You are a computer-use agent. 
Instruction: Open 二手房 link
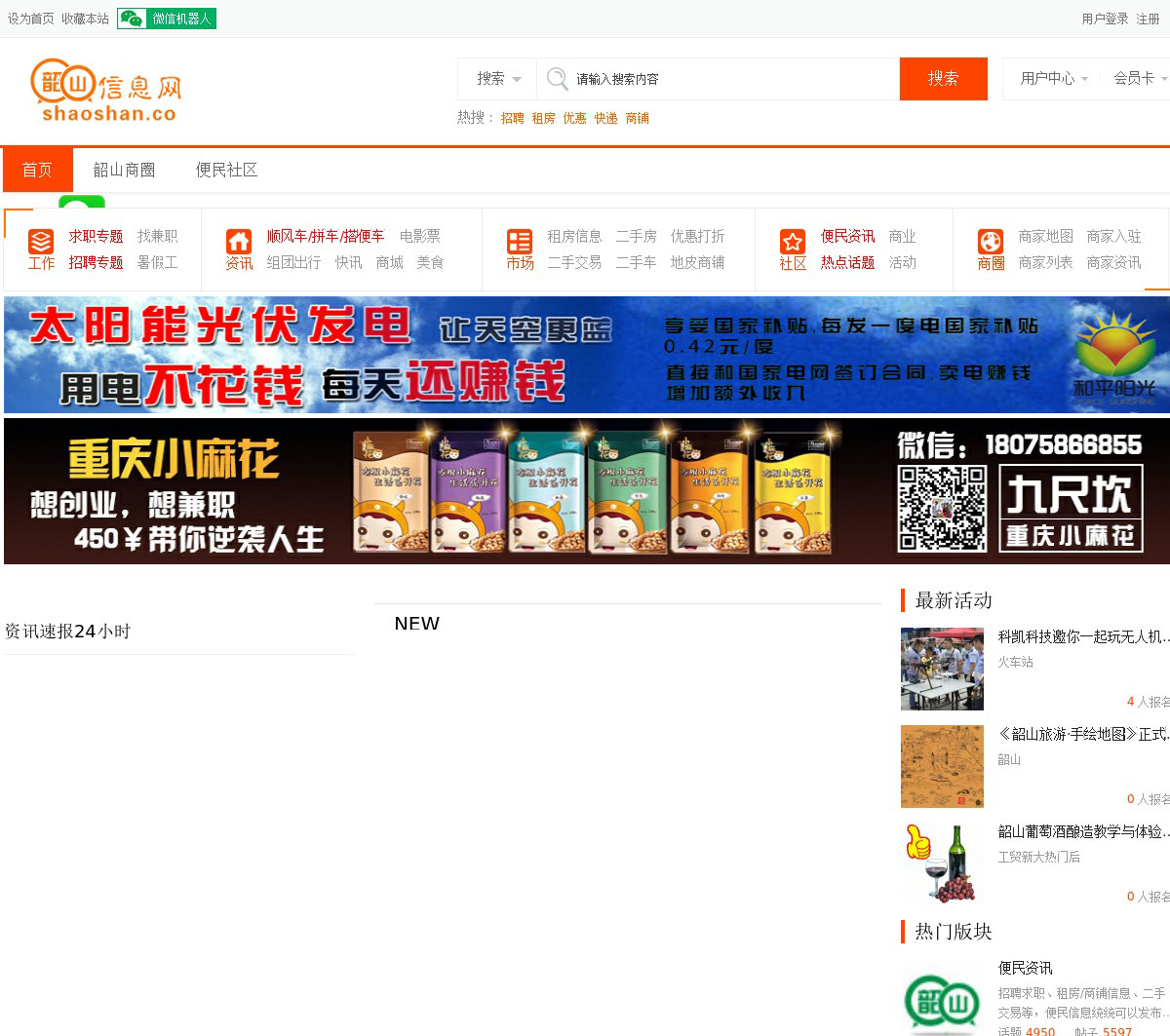(x=636, y=237)
